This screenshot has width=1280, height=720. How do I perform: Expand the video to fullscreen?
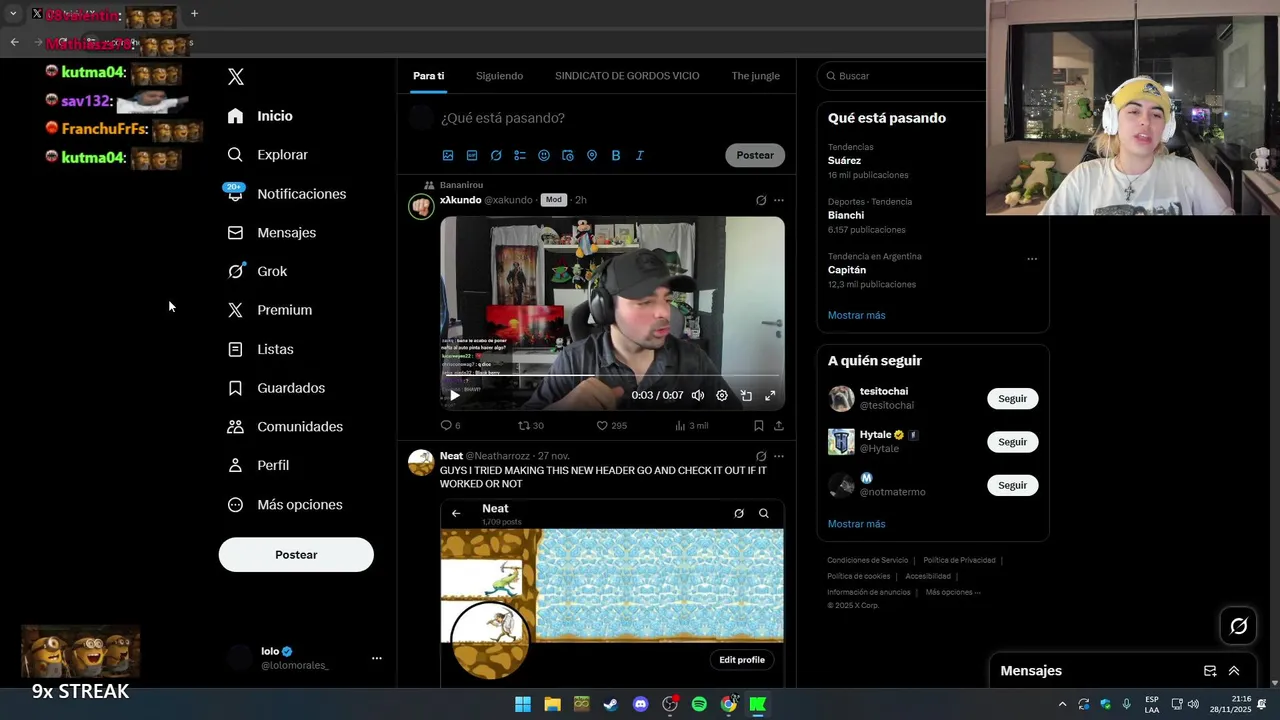pos(770,395)
